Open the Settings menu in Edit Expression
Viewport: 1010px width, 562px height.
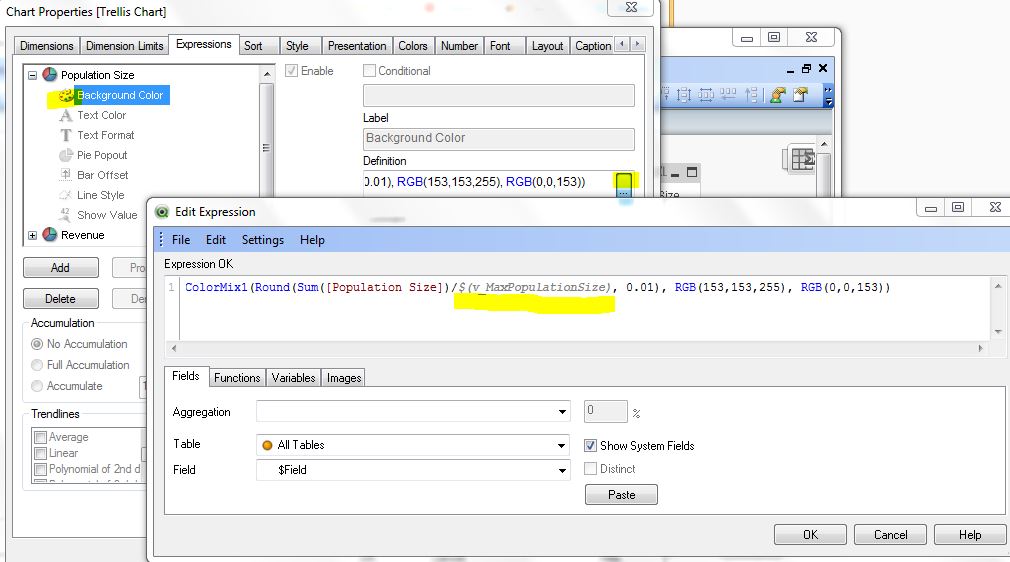click(263, 240)
